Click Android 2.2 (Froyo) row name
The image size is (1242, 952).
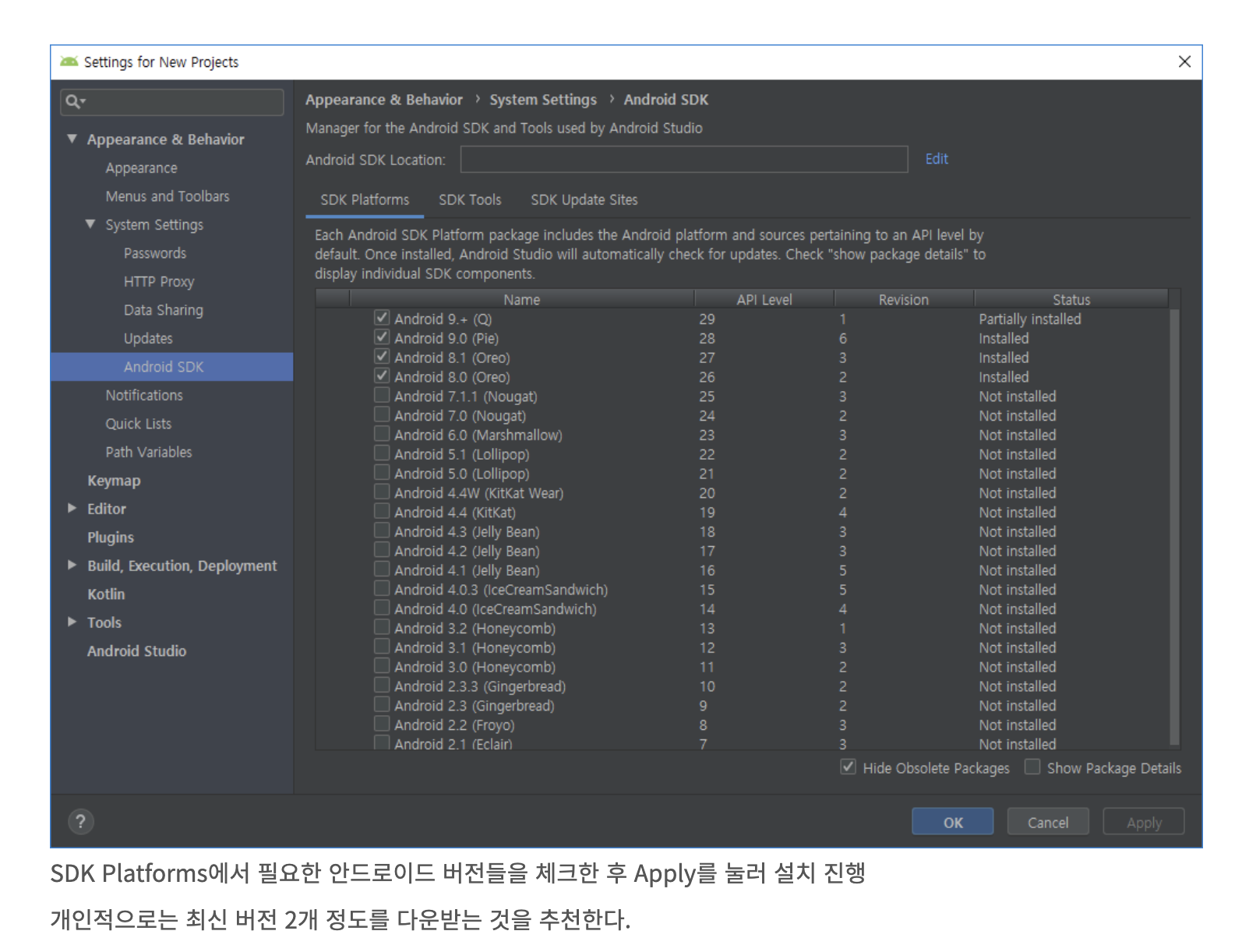point(454,725)
